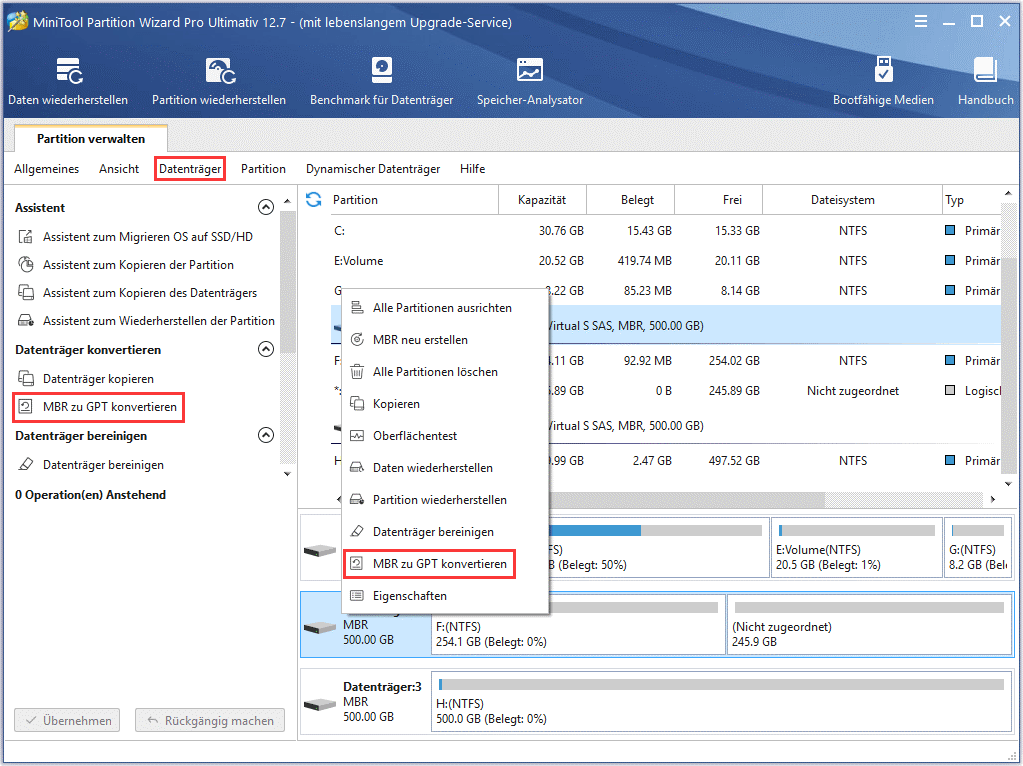The image size is (1023, 766).
Task: Click the refresh icon beside Partition header
Action: [314, 200]
